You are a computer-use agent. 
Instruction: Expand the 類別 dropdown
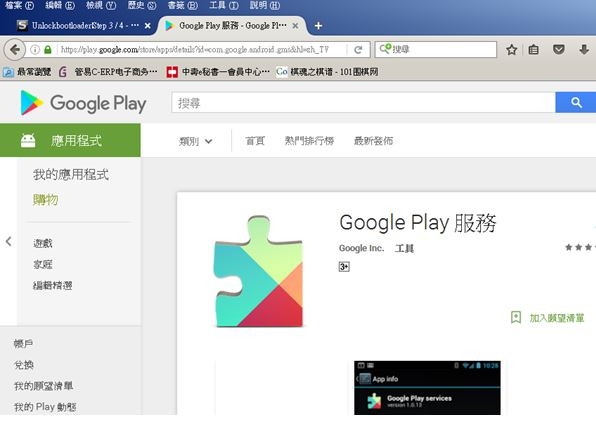[x=195, y=141]
